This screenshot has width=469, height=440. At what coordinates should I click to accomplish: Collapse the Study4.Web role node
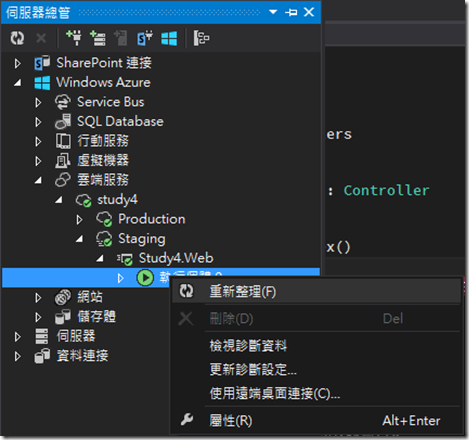click(x=100, y=258)
